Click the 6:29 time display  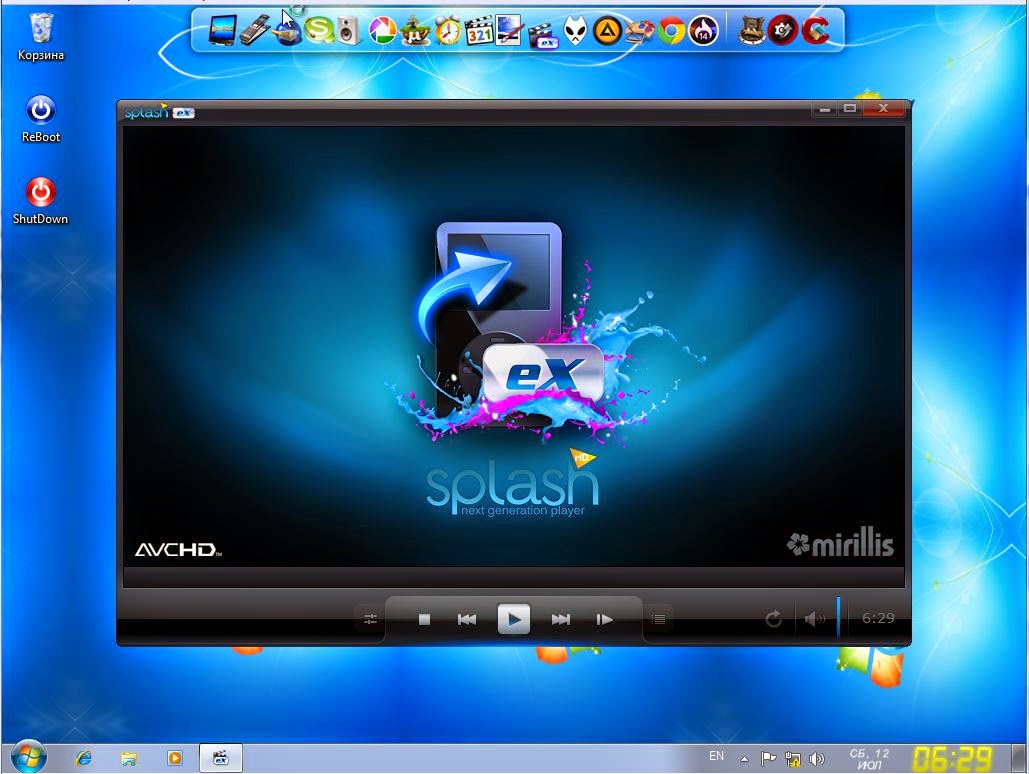tap(877, 618)
